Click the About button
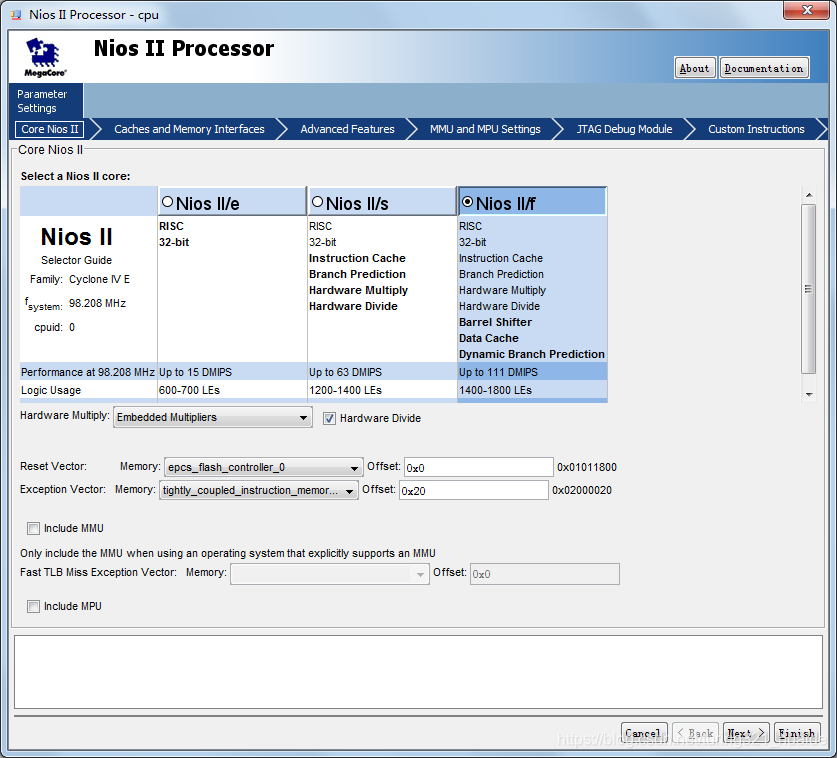837x758 pixels. (694, 68)
